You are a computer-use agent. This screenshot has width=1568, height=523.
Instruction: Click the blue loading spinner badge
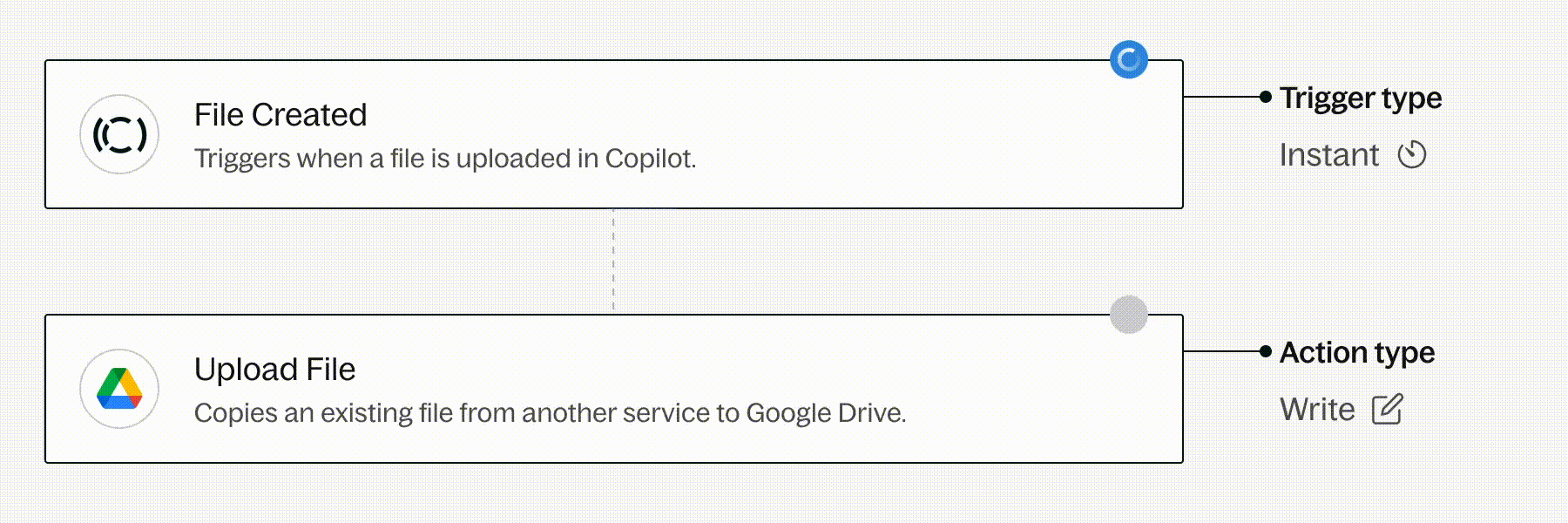point(1129,59)
